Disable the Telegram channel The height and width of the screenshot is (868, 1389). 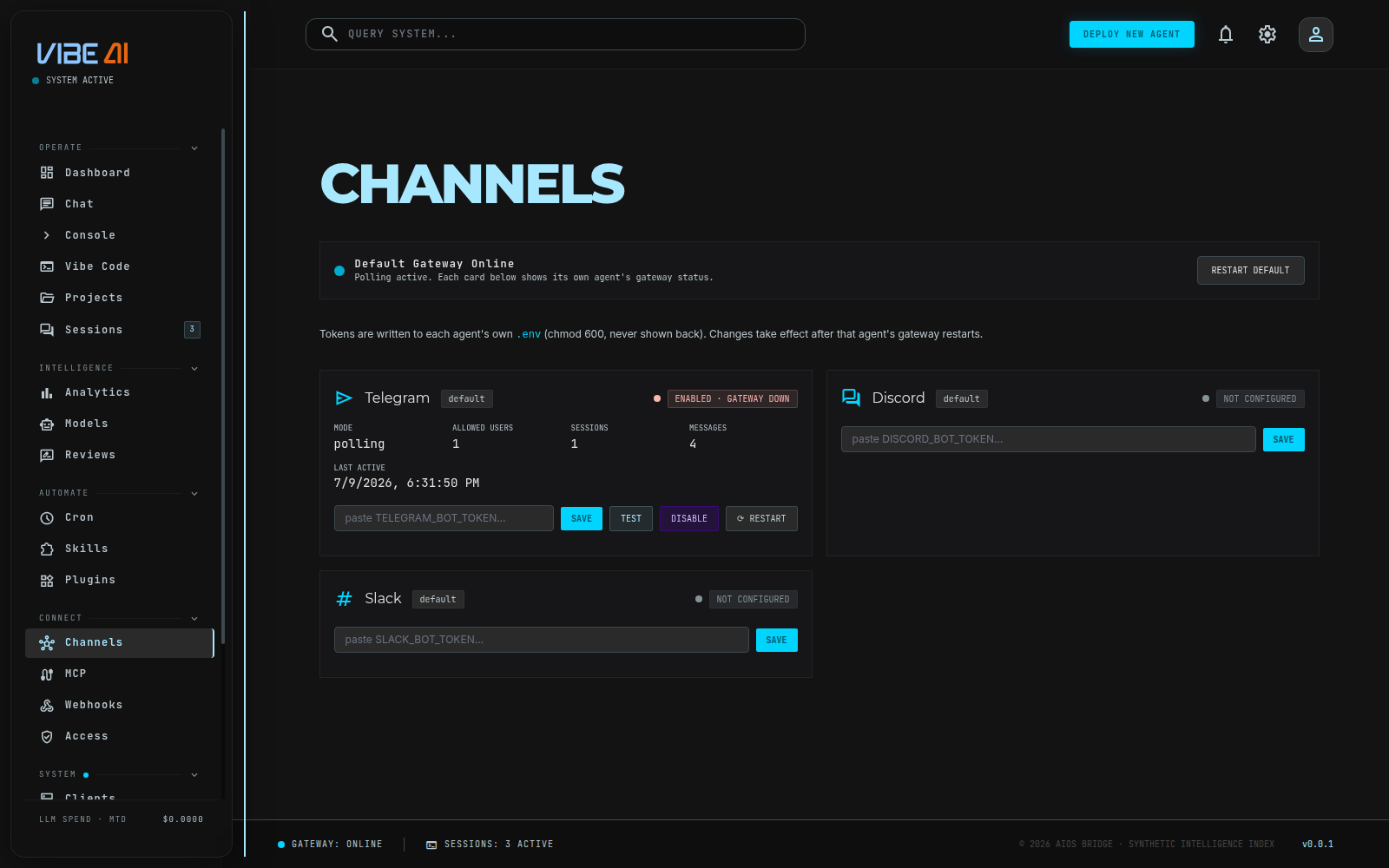(689, 518)
